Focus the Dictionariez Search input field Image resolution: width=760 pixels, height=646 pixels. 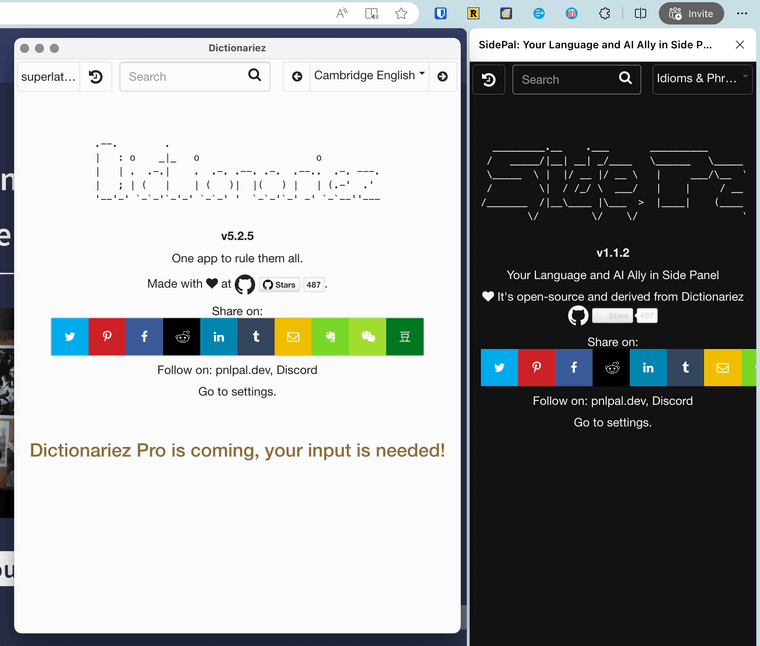(x=195, y=77)
